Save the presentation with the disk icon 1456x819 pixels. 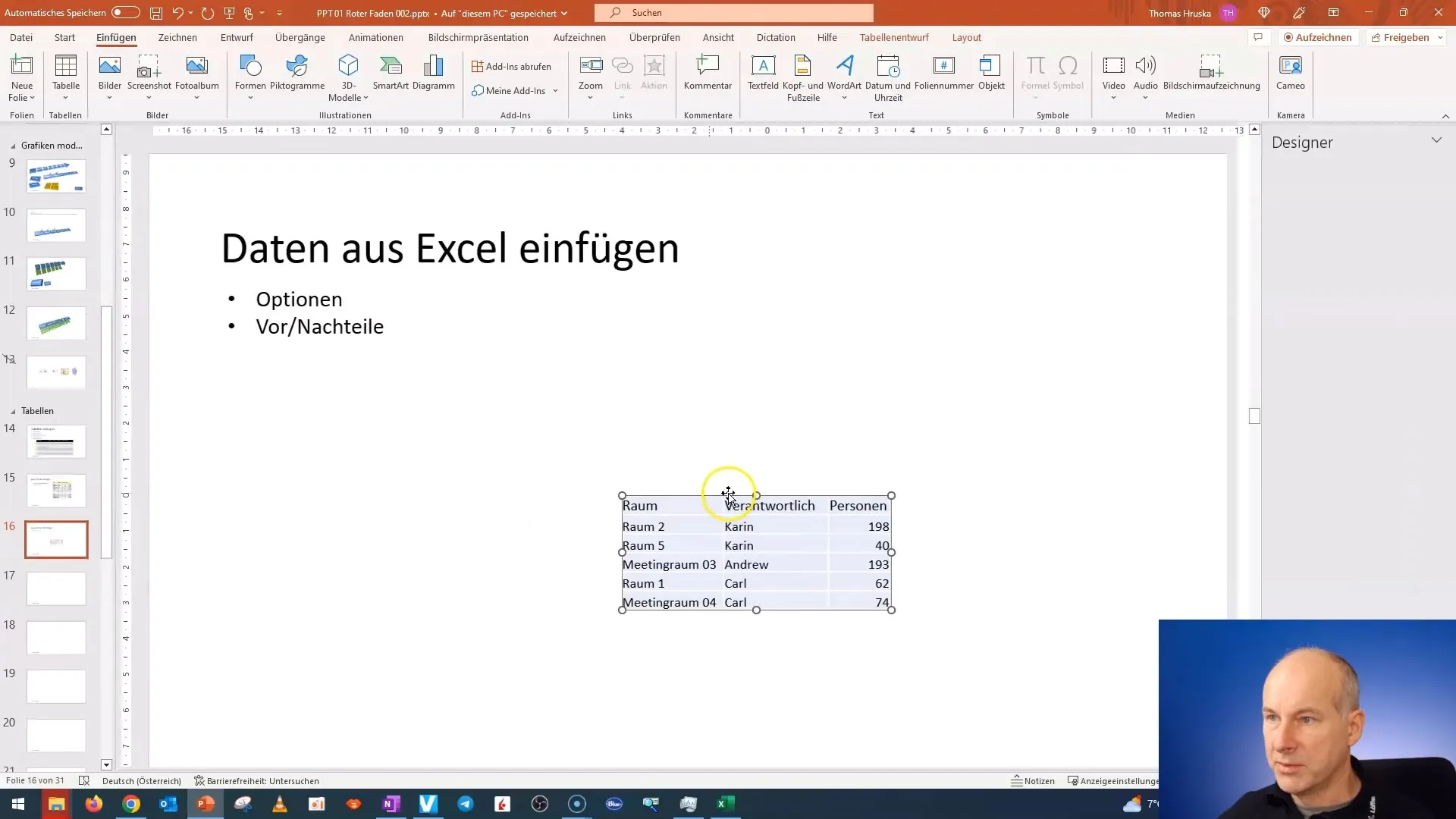pos(155,13)
